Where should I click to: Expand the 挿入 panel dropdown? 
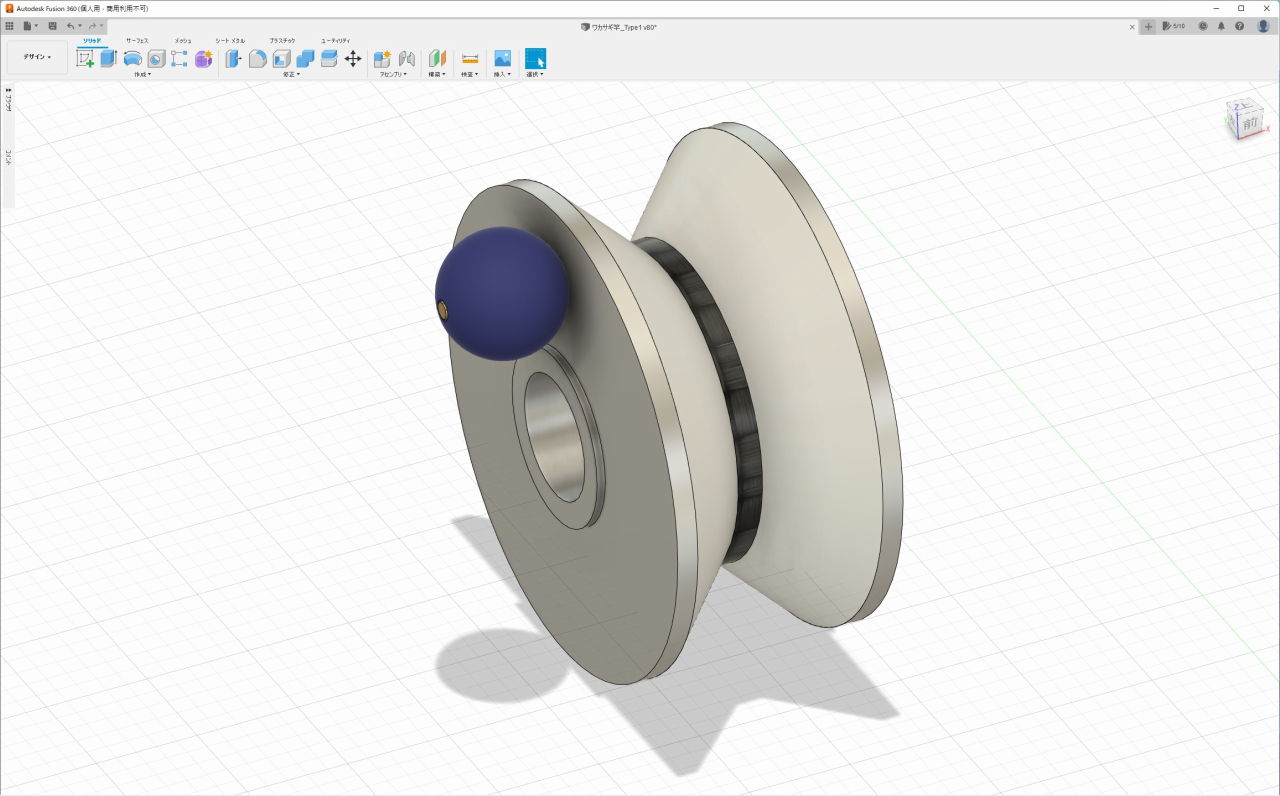coord(502,74)
